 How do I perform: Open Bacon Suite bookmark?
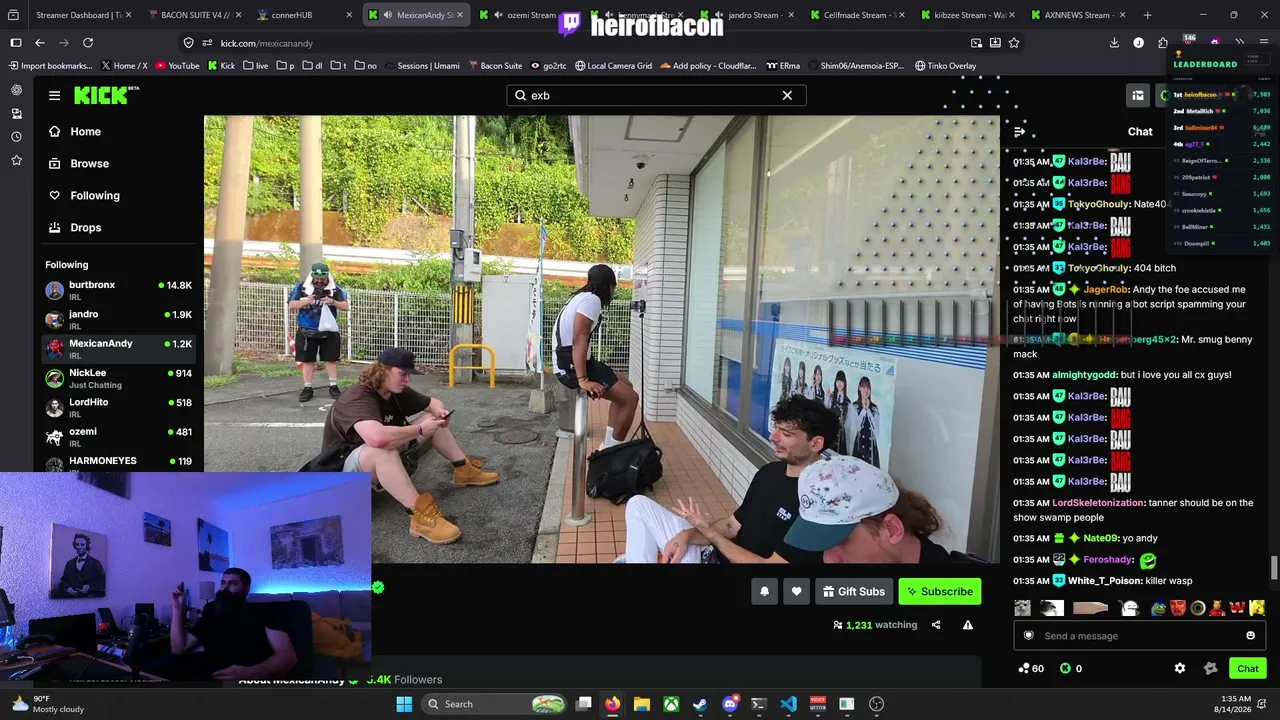pos(494,66)
